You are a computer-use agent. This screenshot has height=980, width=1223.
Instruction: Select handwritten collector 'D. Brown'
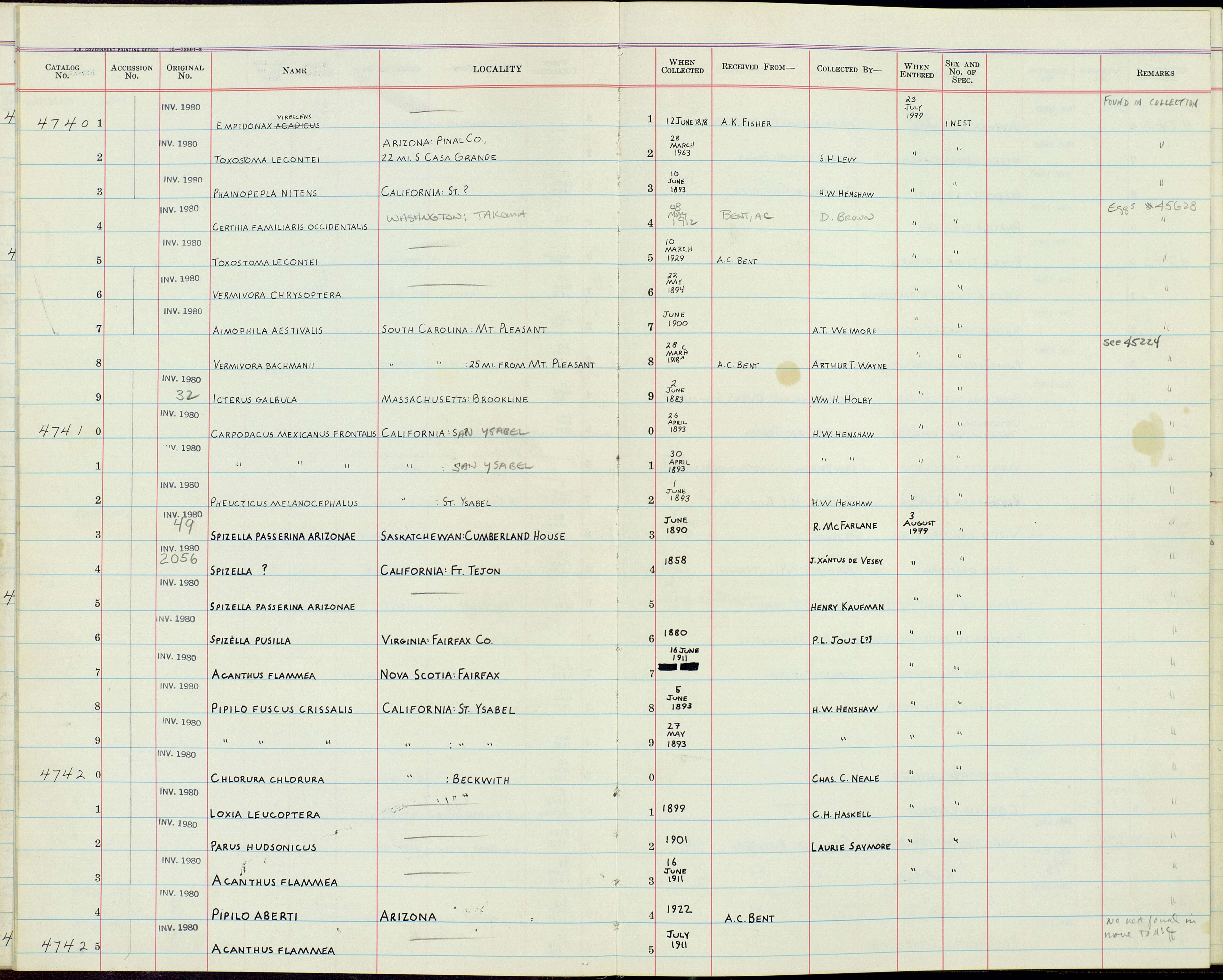(846, 217)
